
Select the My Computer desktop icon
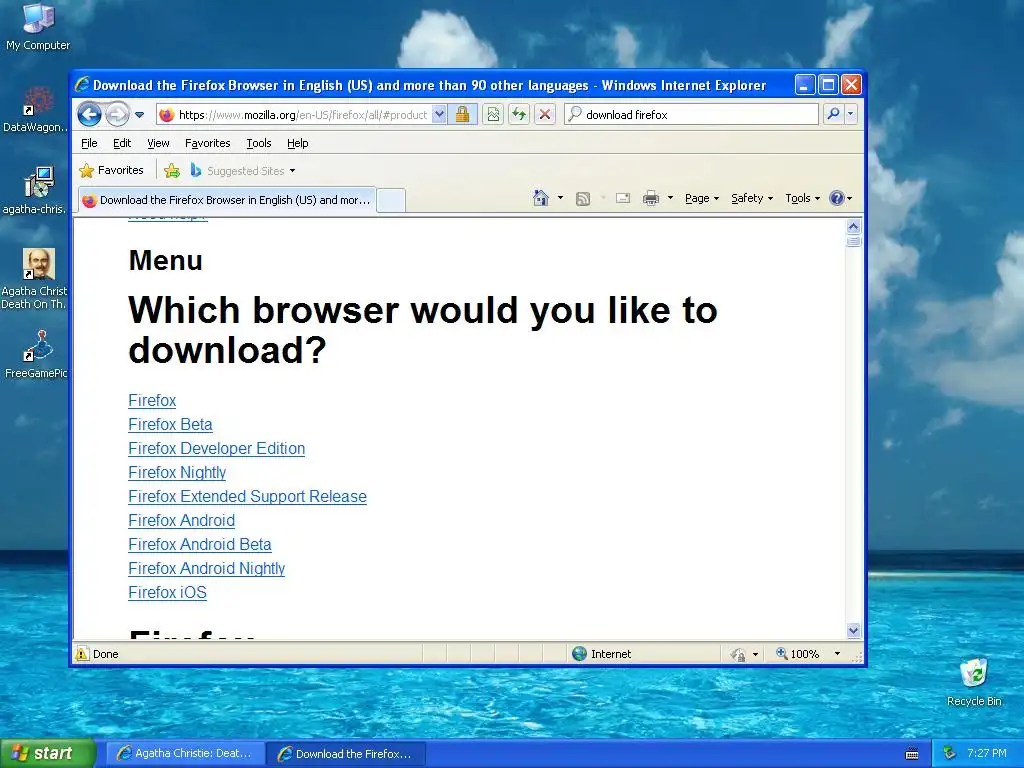click(x=38, y=27)
